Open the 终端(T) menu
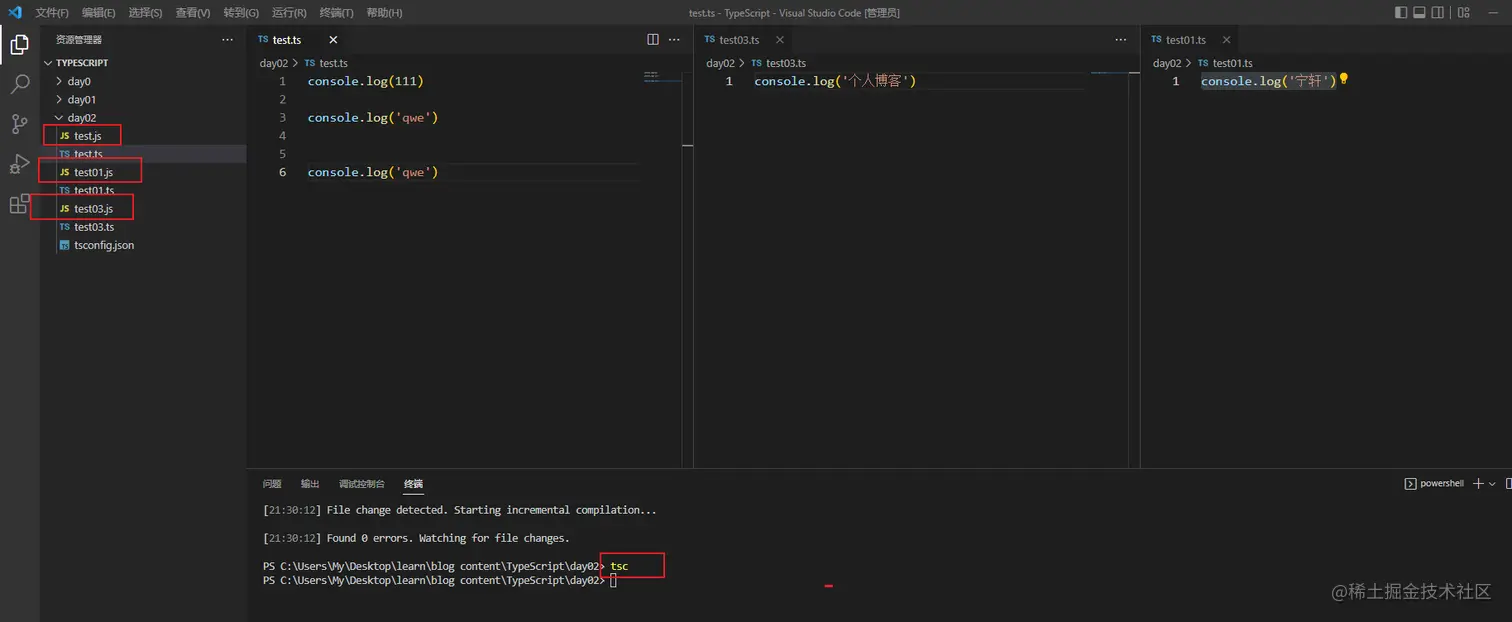The image size is (1512, 622). (336, 12)
